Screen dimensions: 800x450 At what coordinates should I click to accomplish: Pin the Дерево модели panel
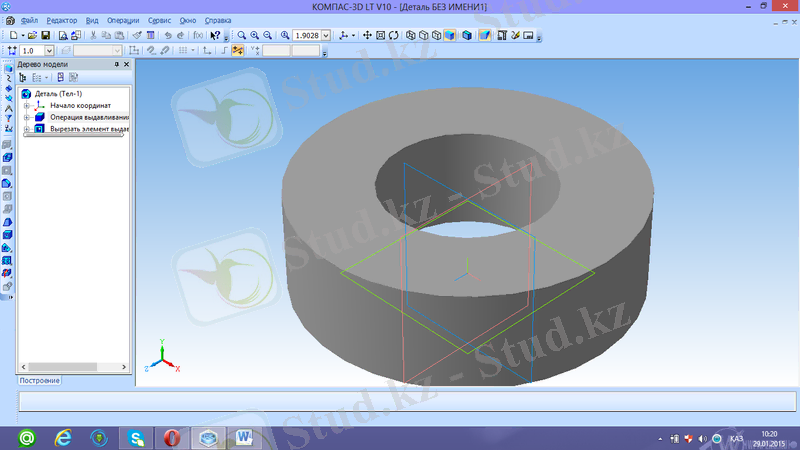click(116, 63)
